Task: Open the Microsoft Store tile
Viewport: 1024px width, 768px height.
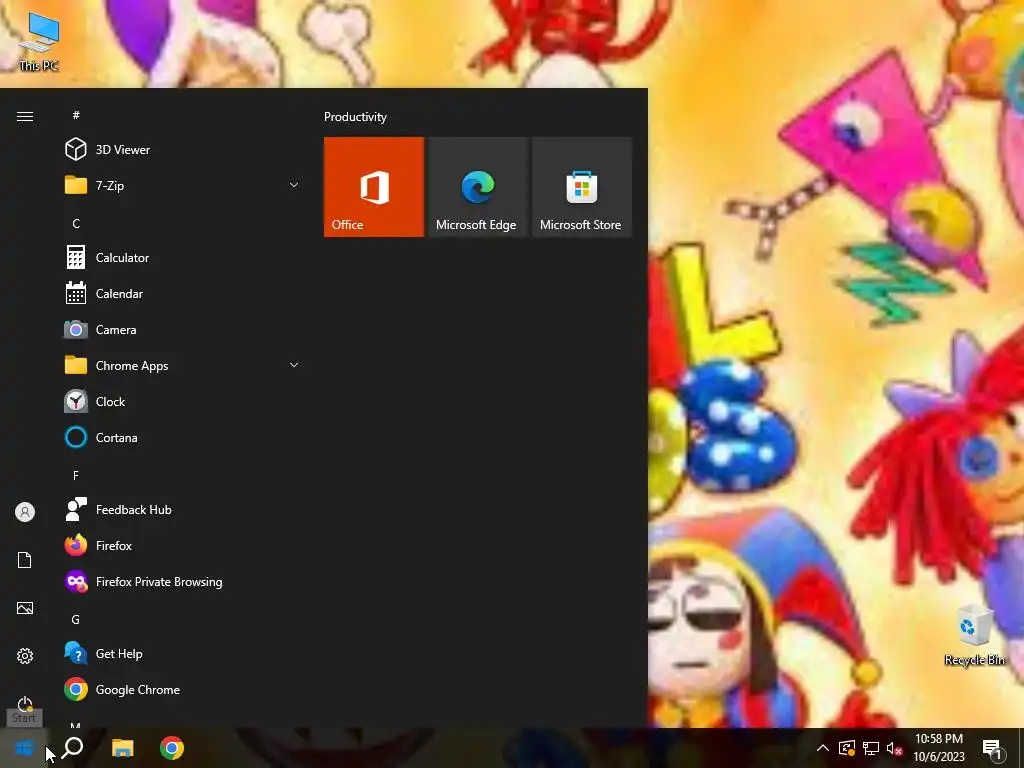Action: tap(582, 187)
